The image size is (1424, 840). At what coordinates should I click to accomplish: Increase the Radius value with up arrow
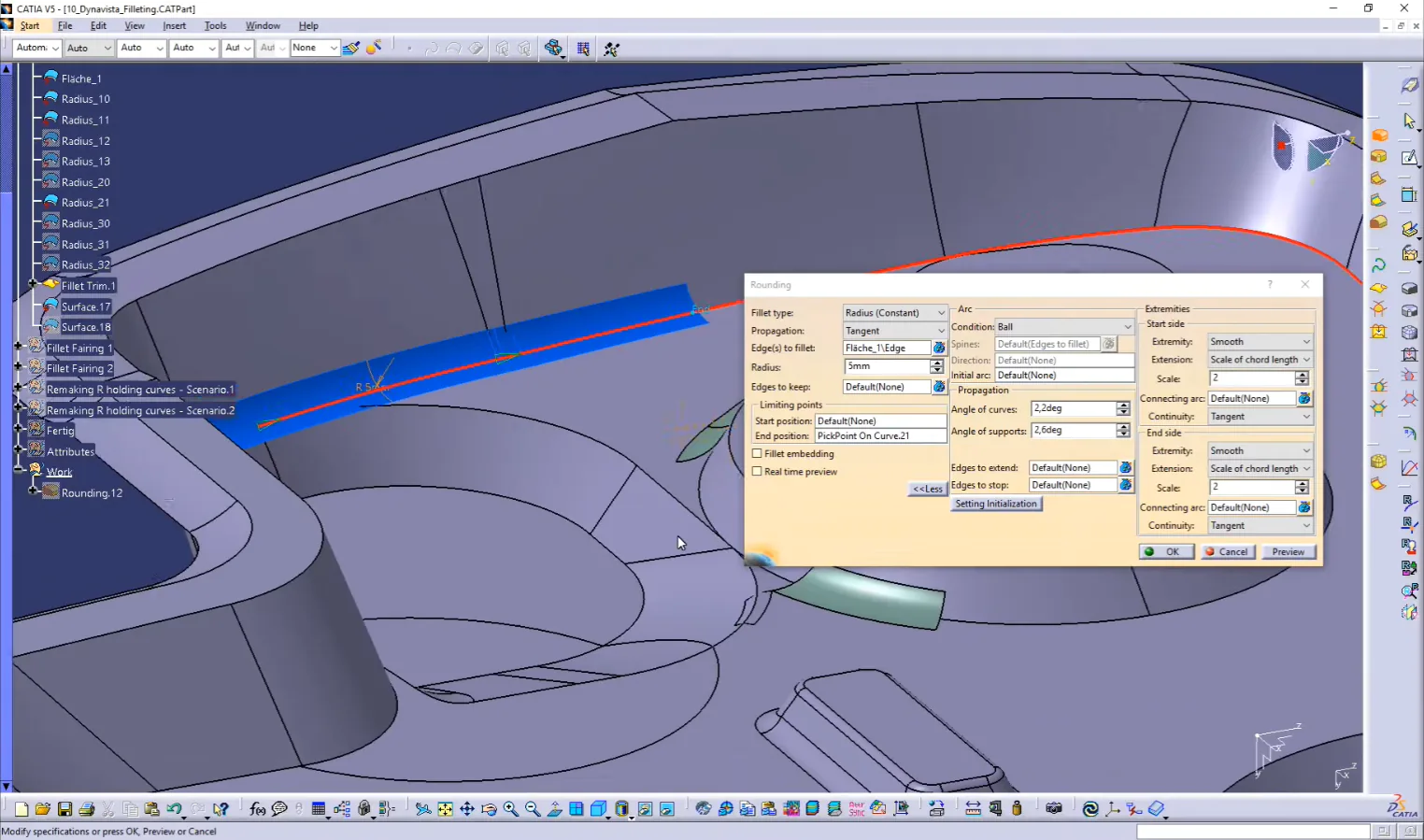coord(937,363)
